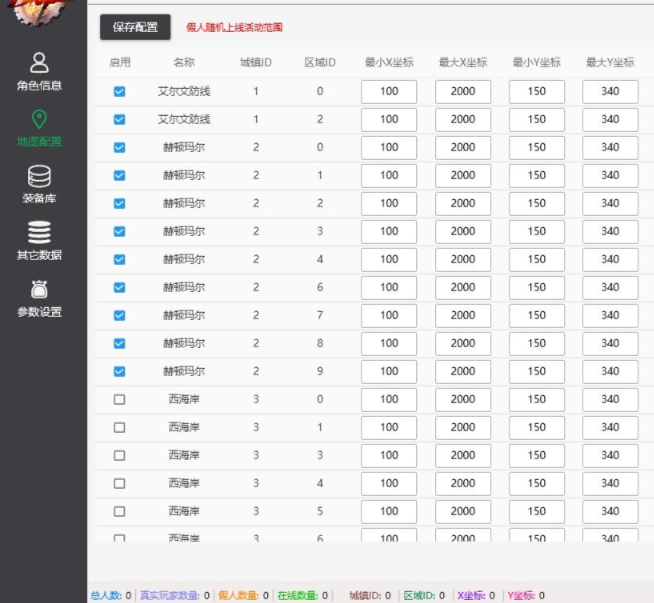654x603 pixels.
Task: Edit min X field for 赫顿玛尔 region 3
Action: coord(389,231)
